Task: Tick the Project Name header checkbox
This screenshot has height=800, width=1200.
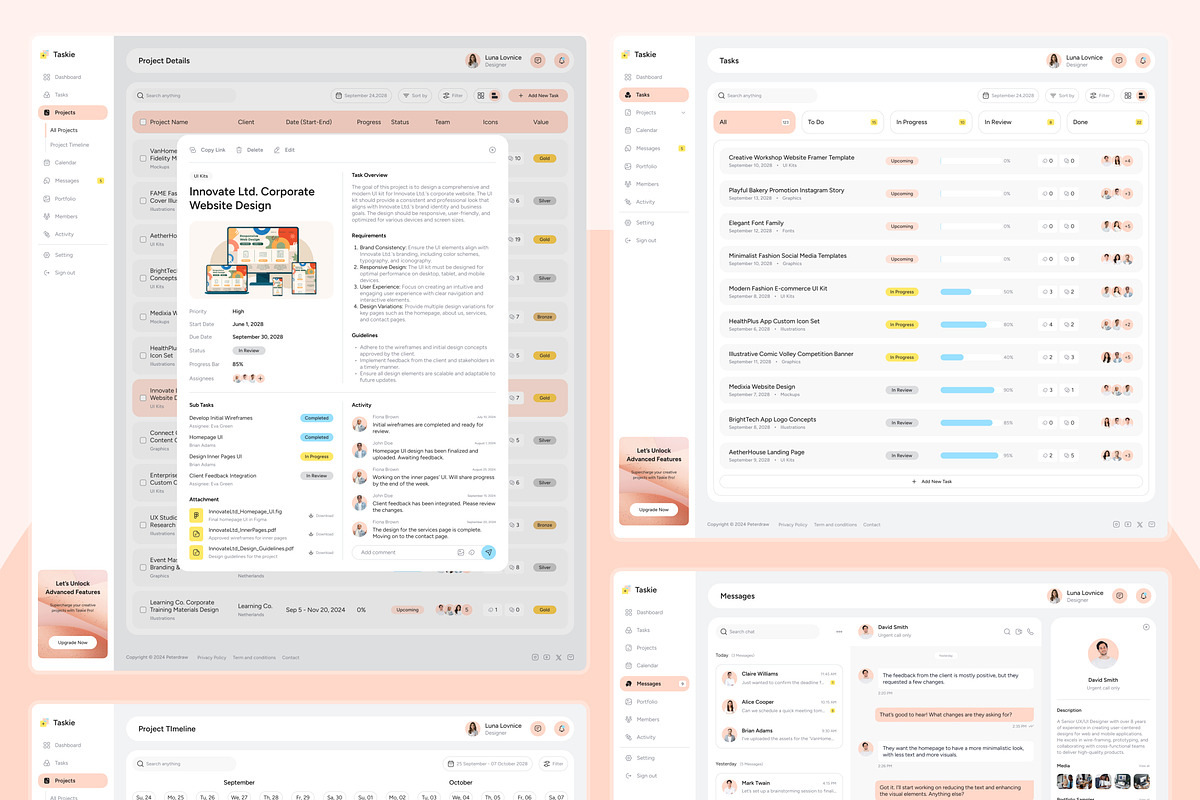Action: pyautogui.click(x=142, y=122)
